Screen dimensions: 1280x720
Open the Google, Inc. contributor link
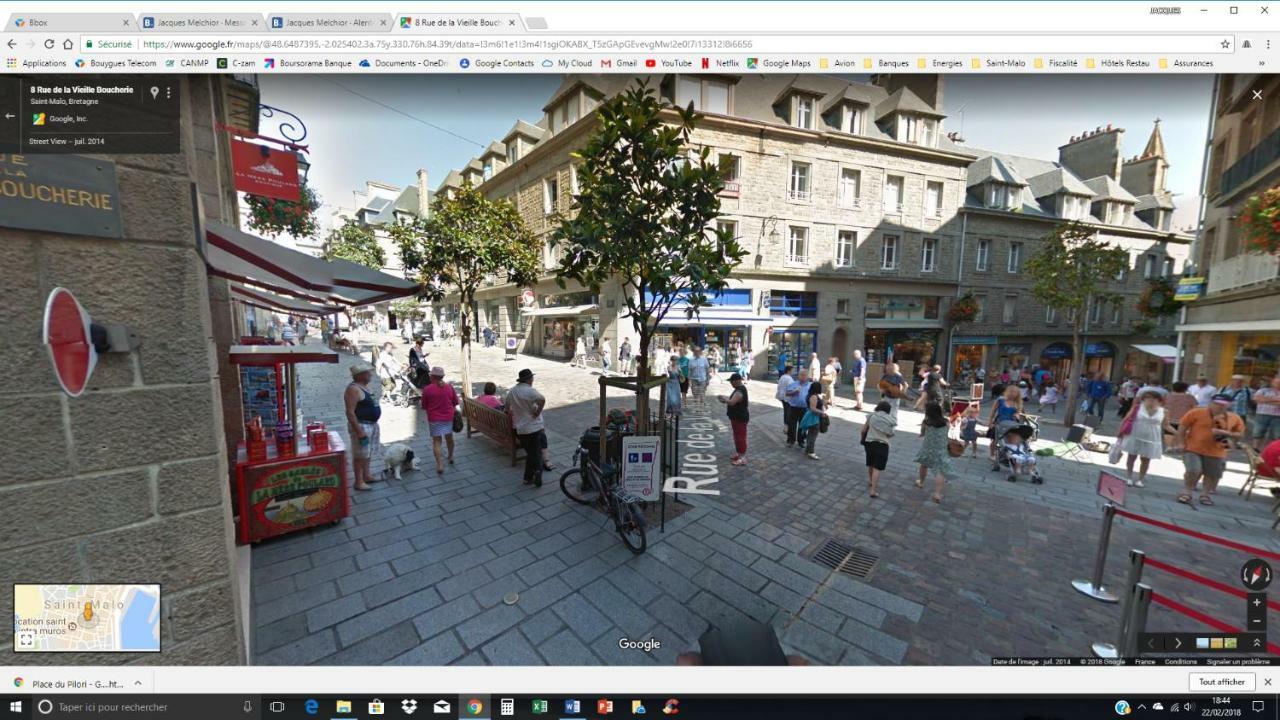pyautogui.click(x=69, y=118)
